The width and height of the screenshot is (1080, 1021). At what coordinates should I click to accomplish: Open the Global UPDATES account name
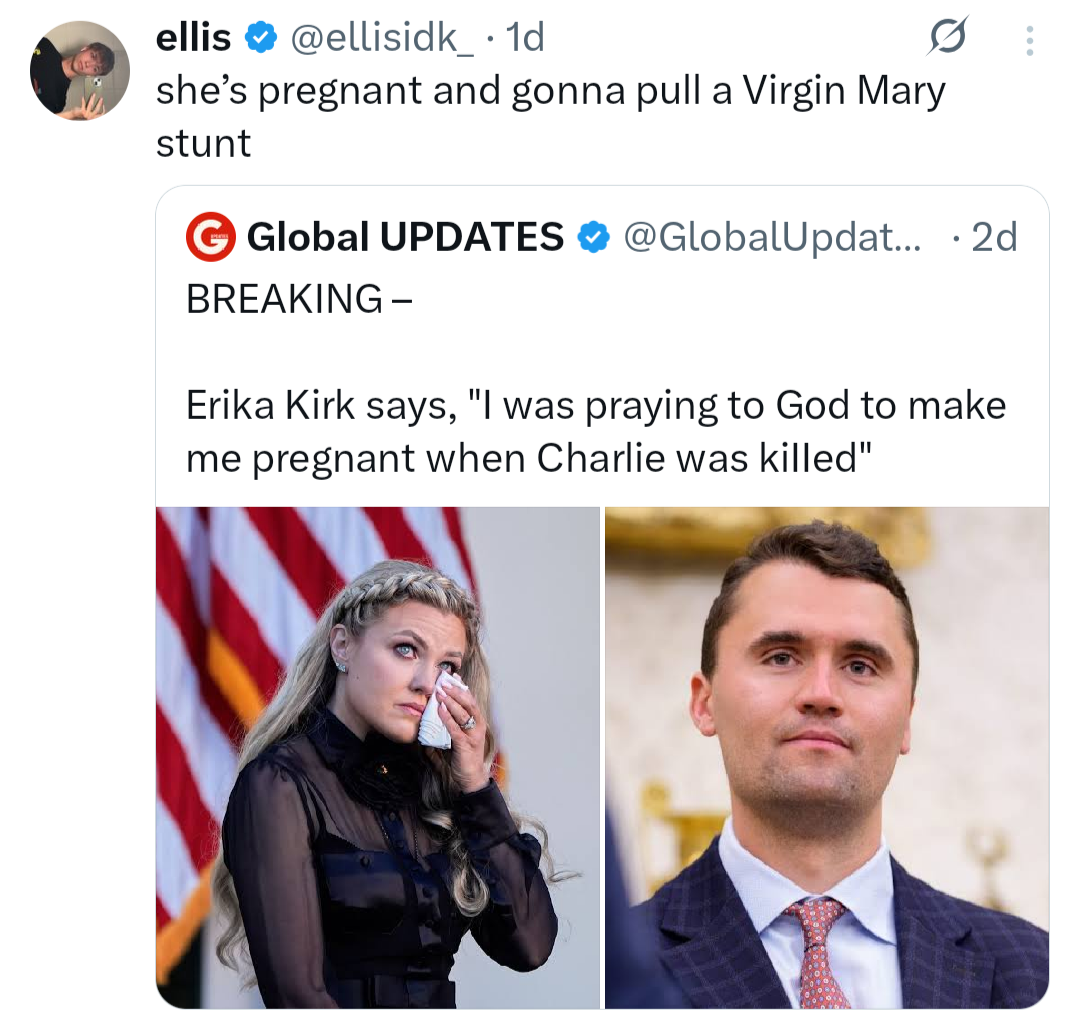(x=404, y=237)
